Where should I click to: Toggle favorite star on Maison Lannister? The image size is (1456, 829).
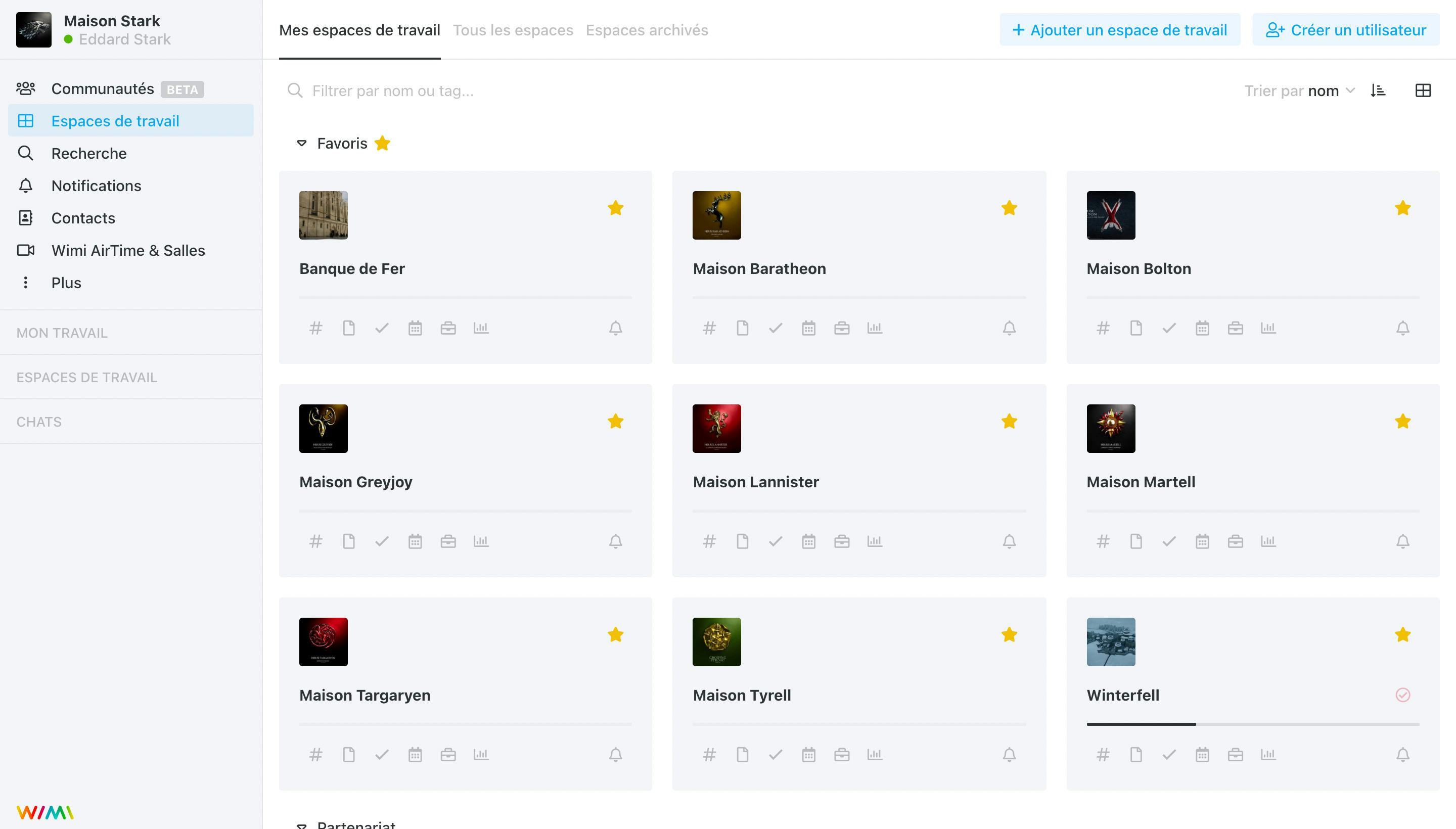(1009, 421)
